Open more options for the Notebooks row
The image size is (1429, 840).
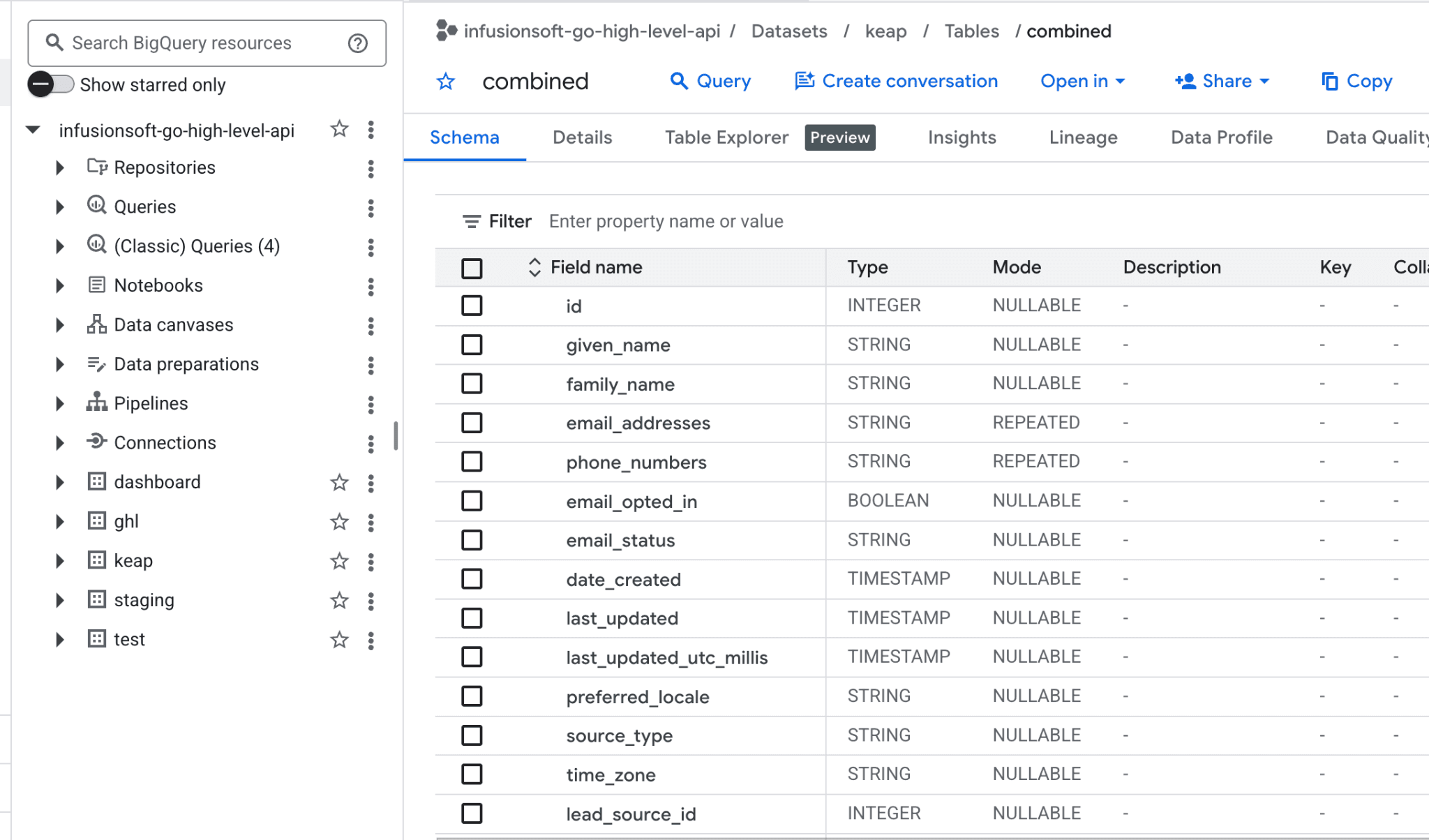pyautogui.click(x=371, y=286)
